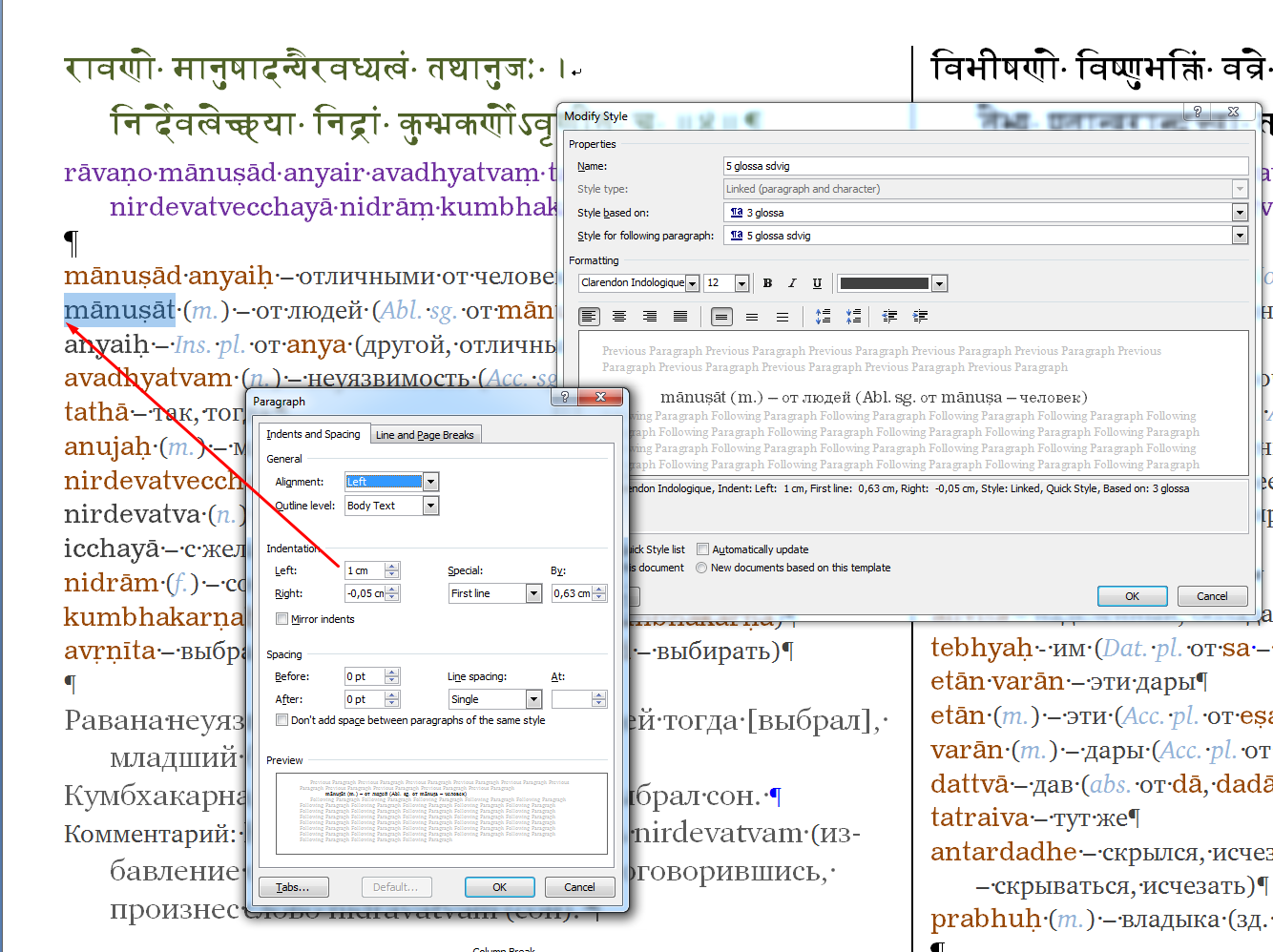Select Align Right paragraph icon
Screen dimensions: 1273x952
click(650, 317)
